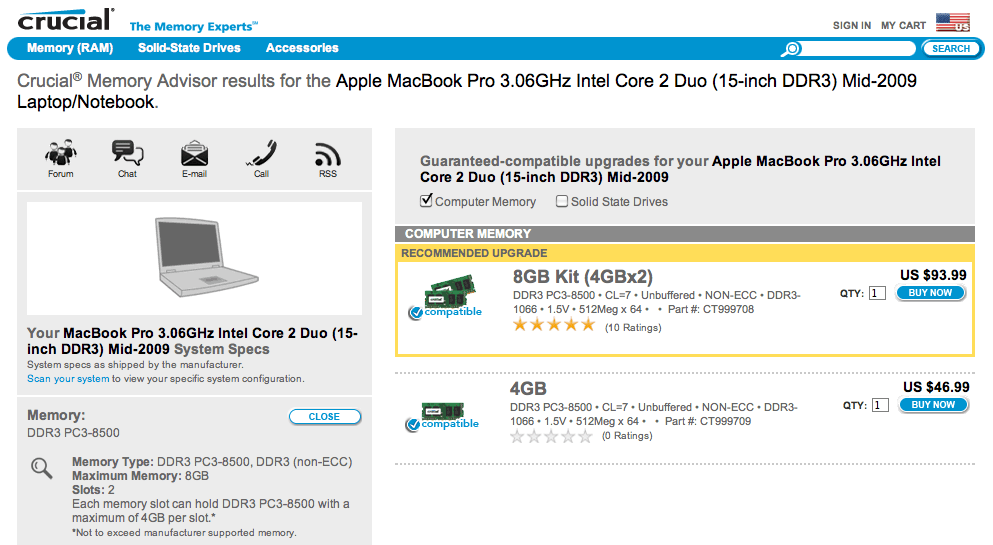Click the Part #: CT999708 text

711,310
